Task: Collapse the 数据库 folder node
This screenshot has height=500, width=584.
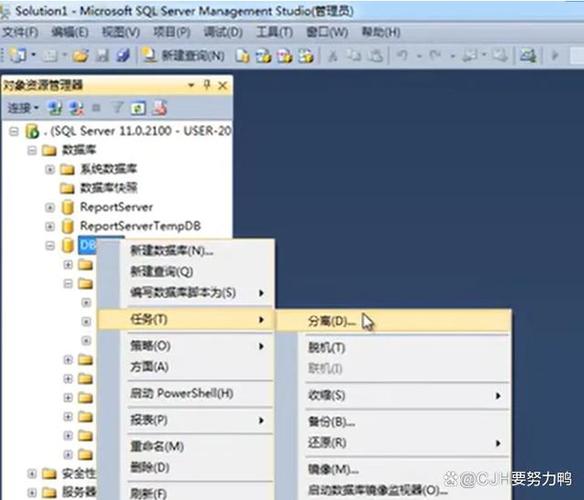Action: tap(32, 151)
